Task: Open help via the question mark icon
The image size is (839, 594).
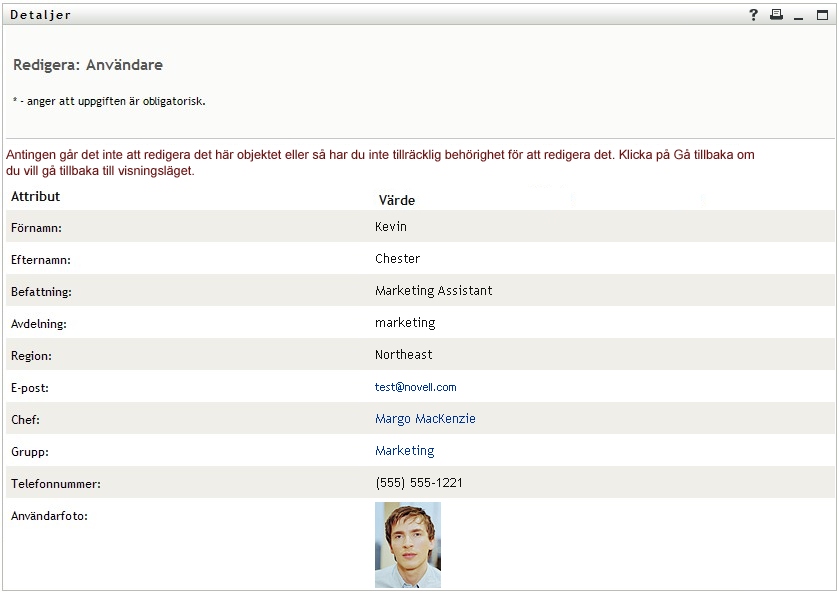Action: (x=754, y=15)
